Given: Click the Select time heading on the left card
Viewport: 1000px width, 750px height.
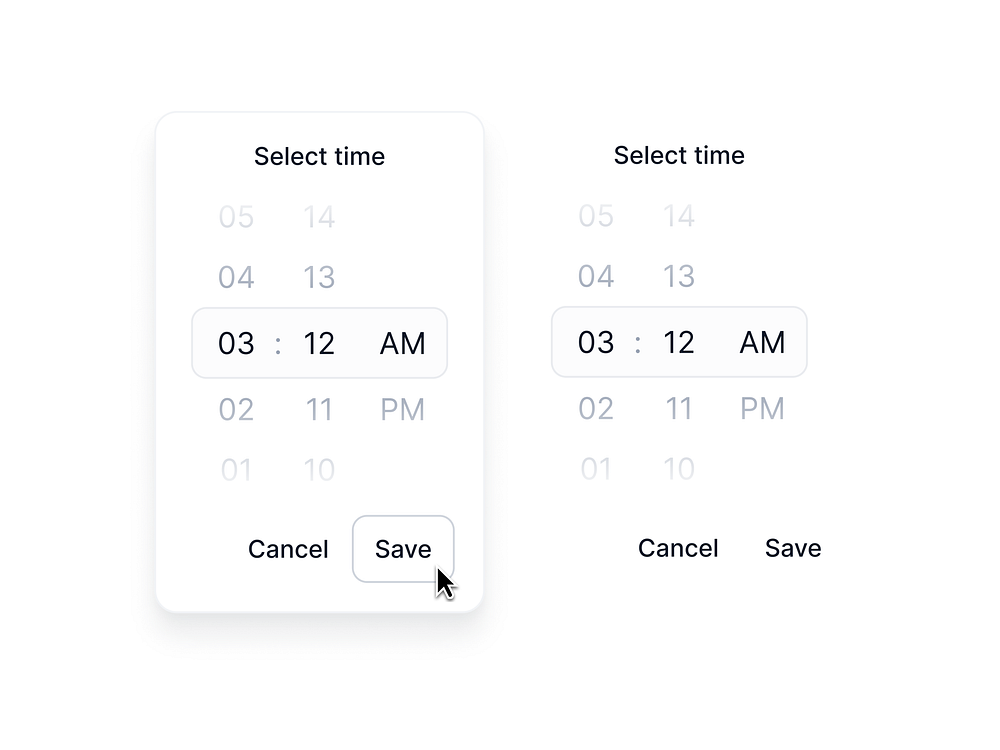Looking at the screenshot, I should coord(319,156).
